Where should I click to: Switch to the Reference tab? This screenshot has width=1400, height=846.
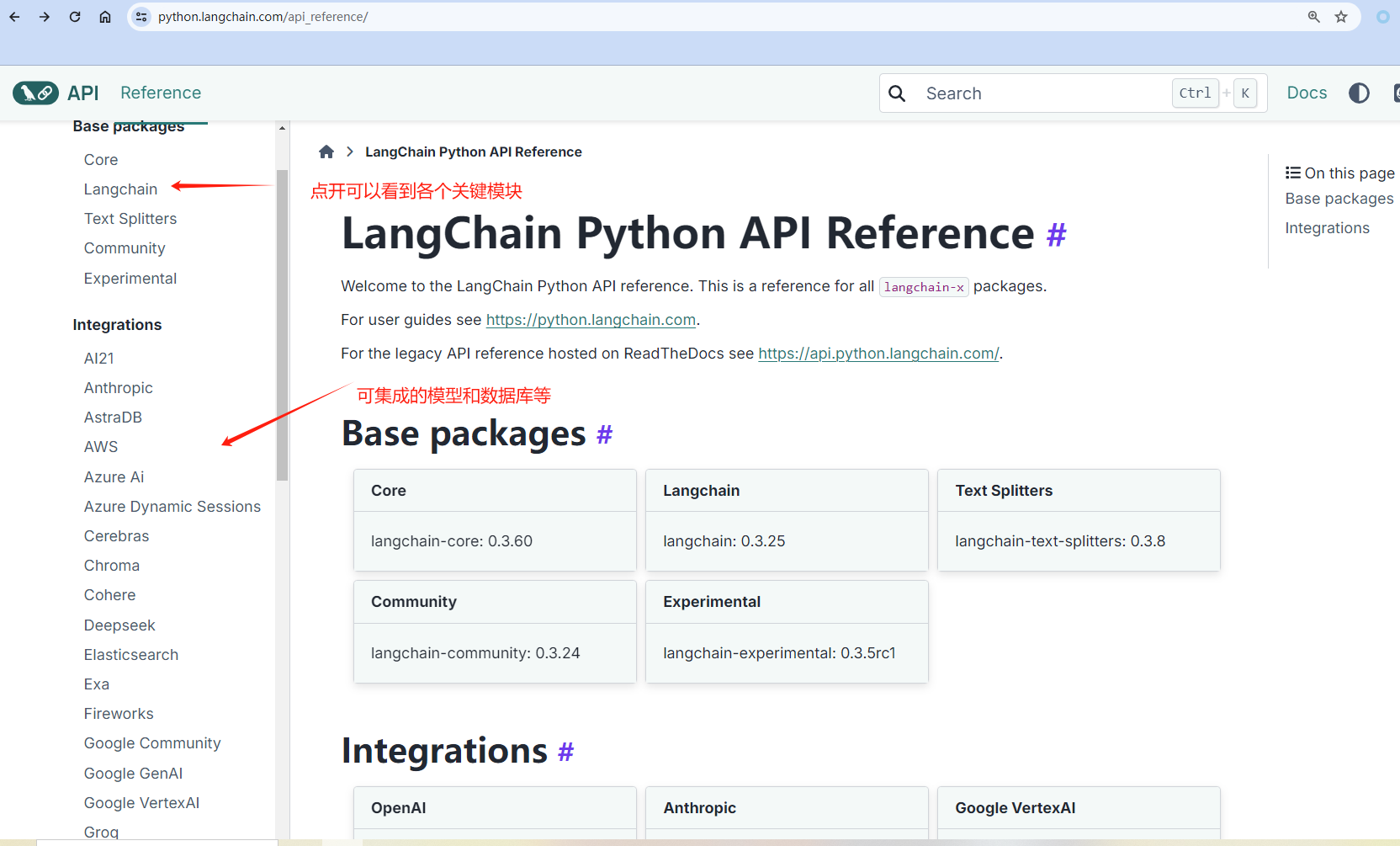(x=161, y=93)
